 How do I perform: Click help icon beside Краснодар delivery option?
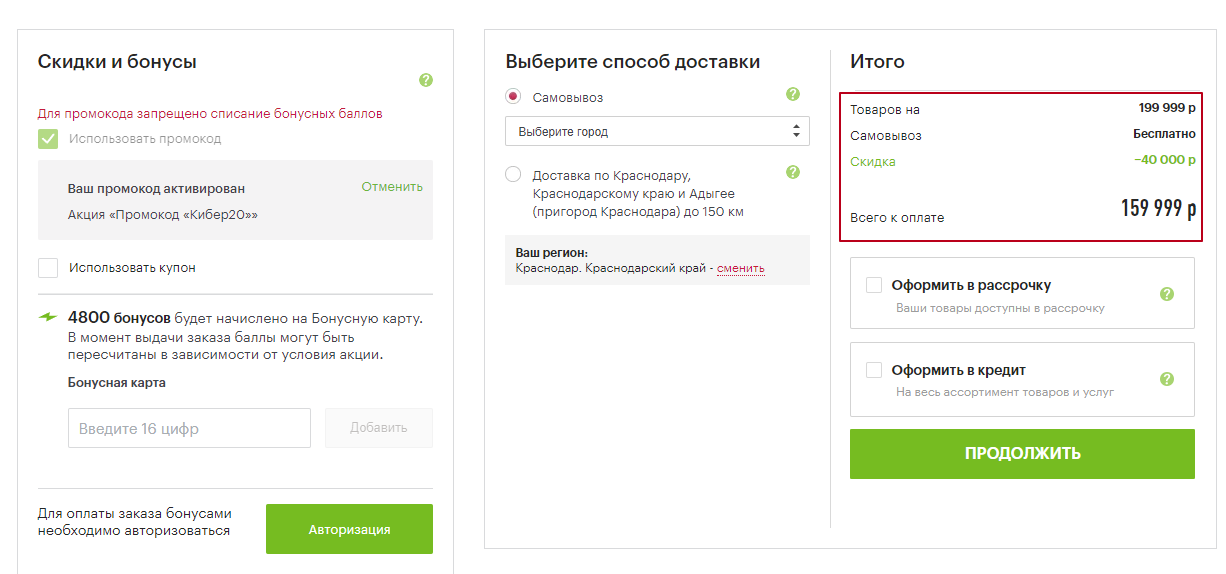(793, 172)
